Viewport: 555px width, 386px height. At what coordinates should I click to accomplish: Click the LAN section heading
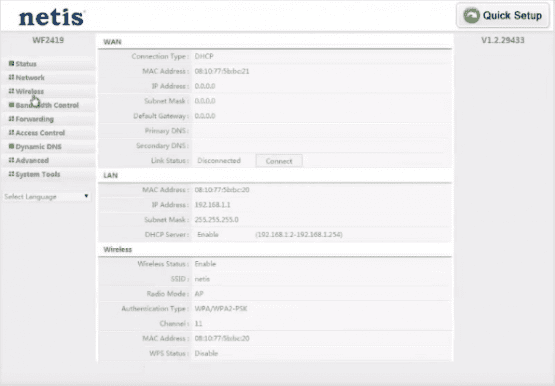pos(110,175)
